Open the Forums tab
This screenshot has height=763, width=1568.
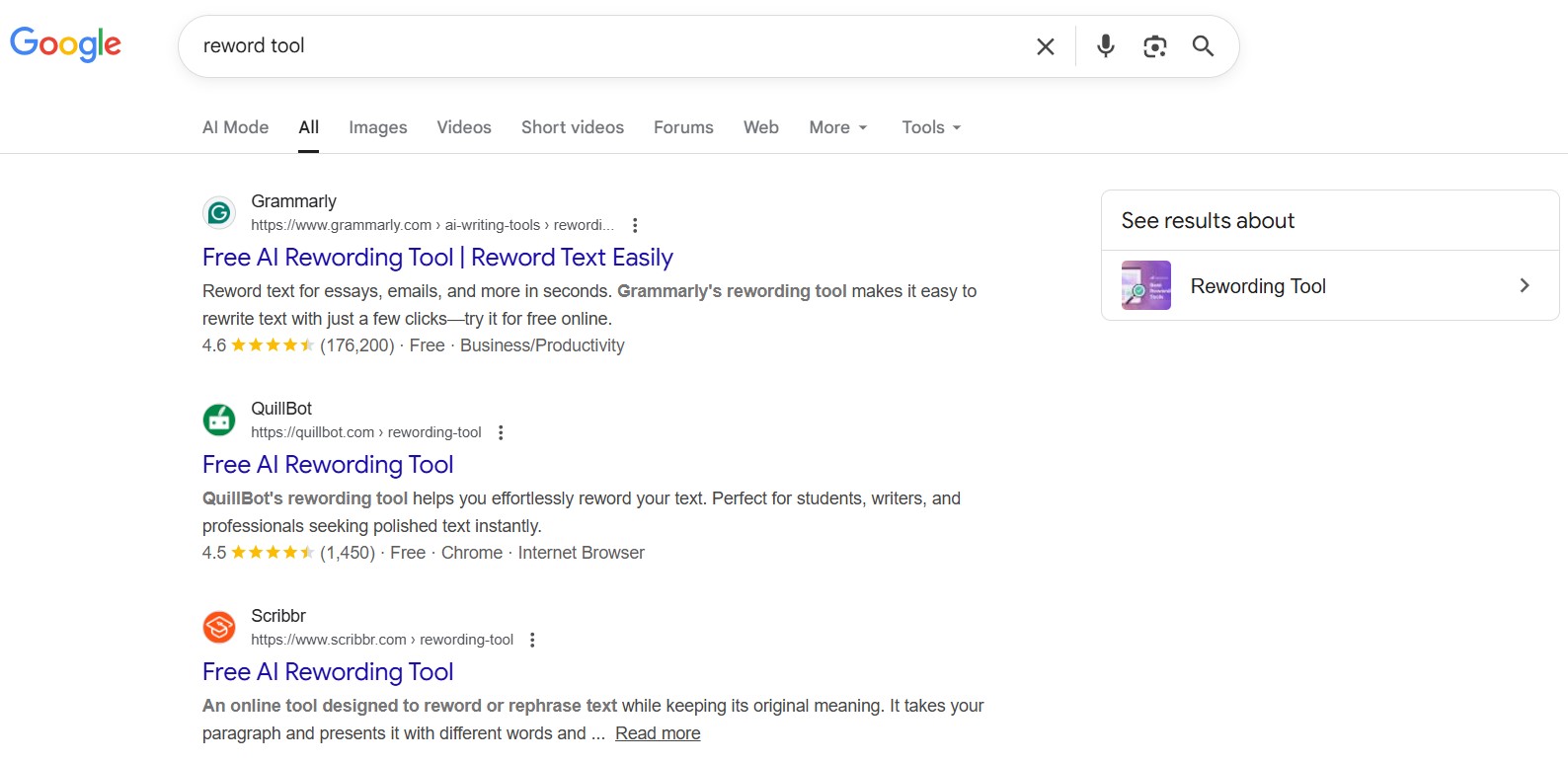pos(683,127)
